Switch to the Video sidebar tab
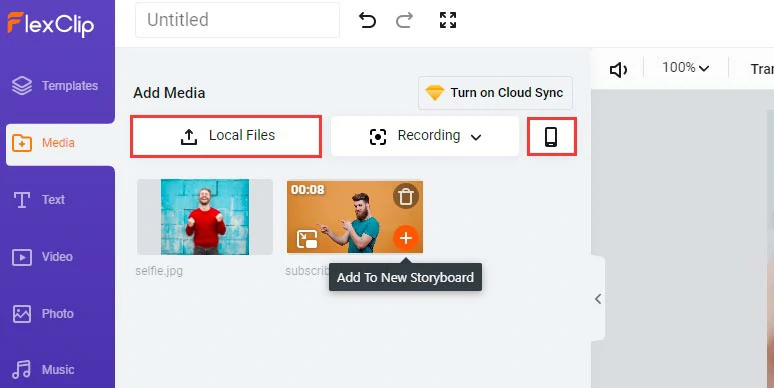Screen dimensions: 774x388 click(x=42, y=257)
